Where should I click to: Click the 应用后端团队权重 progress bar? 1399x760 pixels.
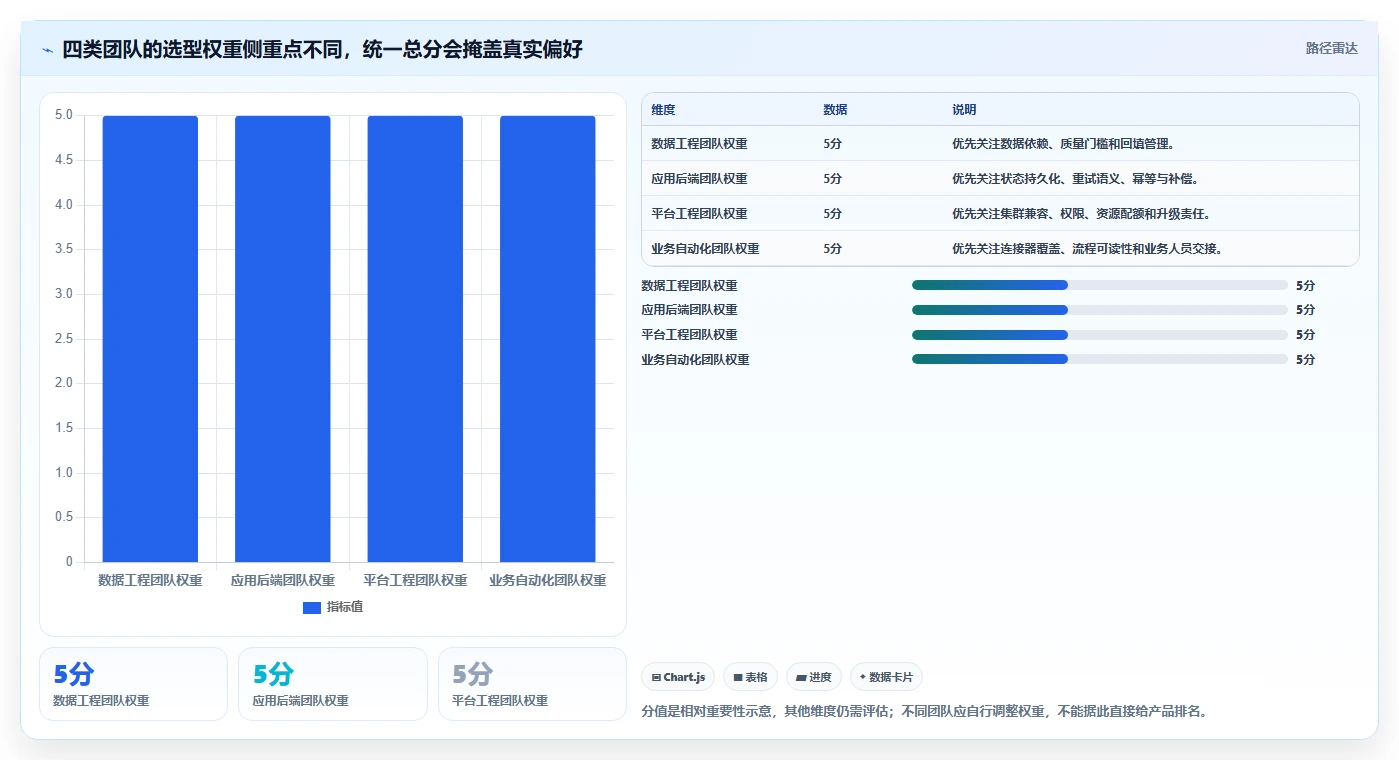[x=1100, y=310]
